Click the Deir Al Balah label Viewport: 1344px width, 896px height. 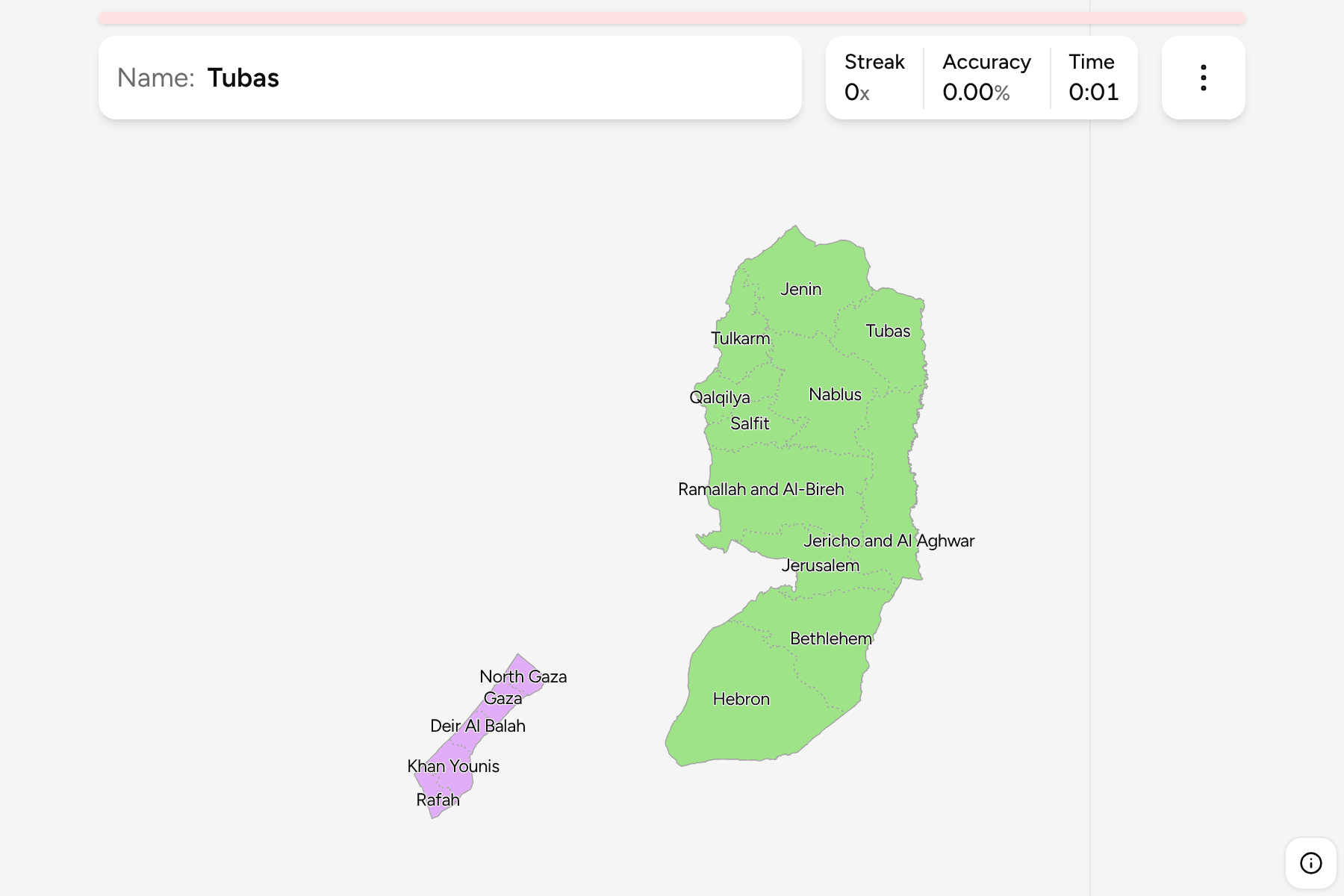pos(477,726)
